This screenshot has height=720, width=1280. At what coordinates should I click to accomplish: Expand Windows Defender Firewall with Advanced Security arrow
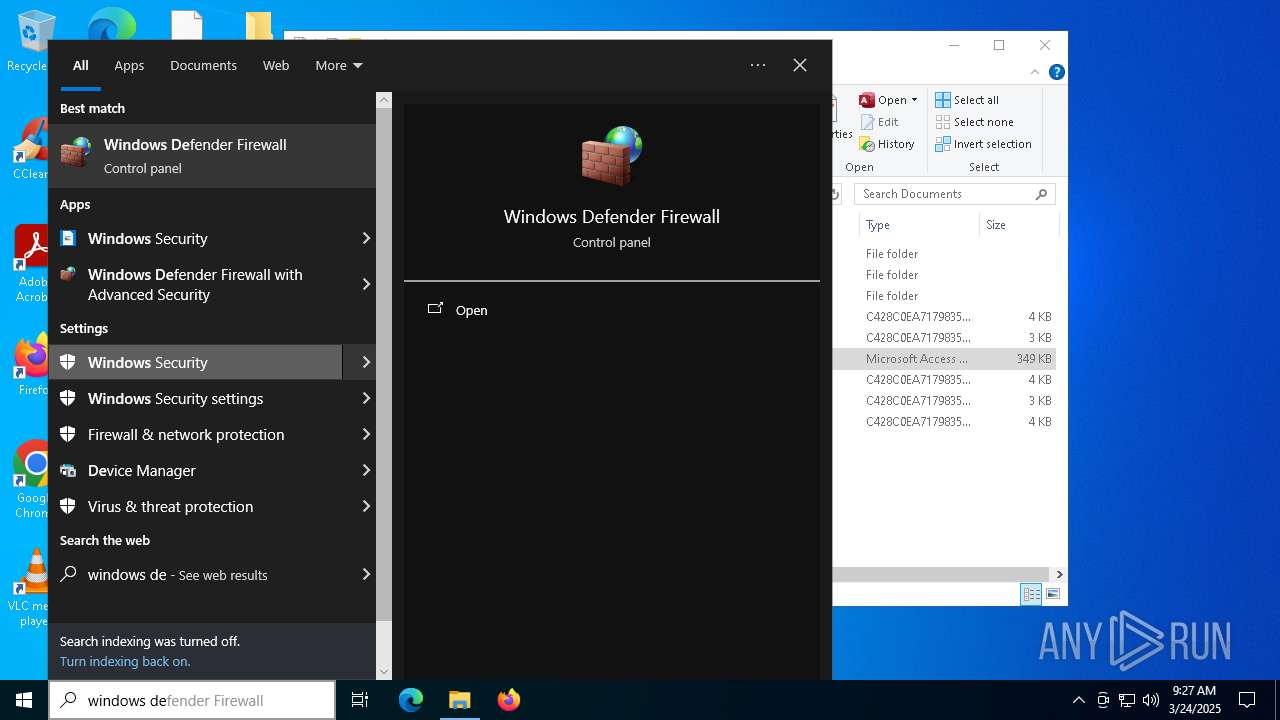[x=366, y=284]
